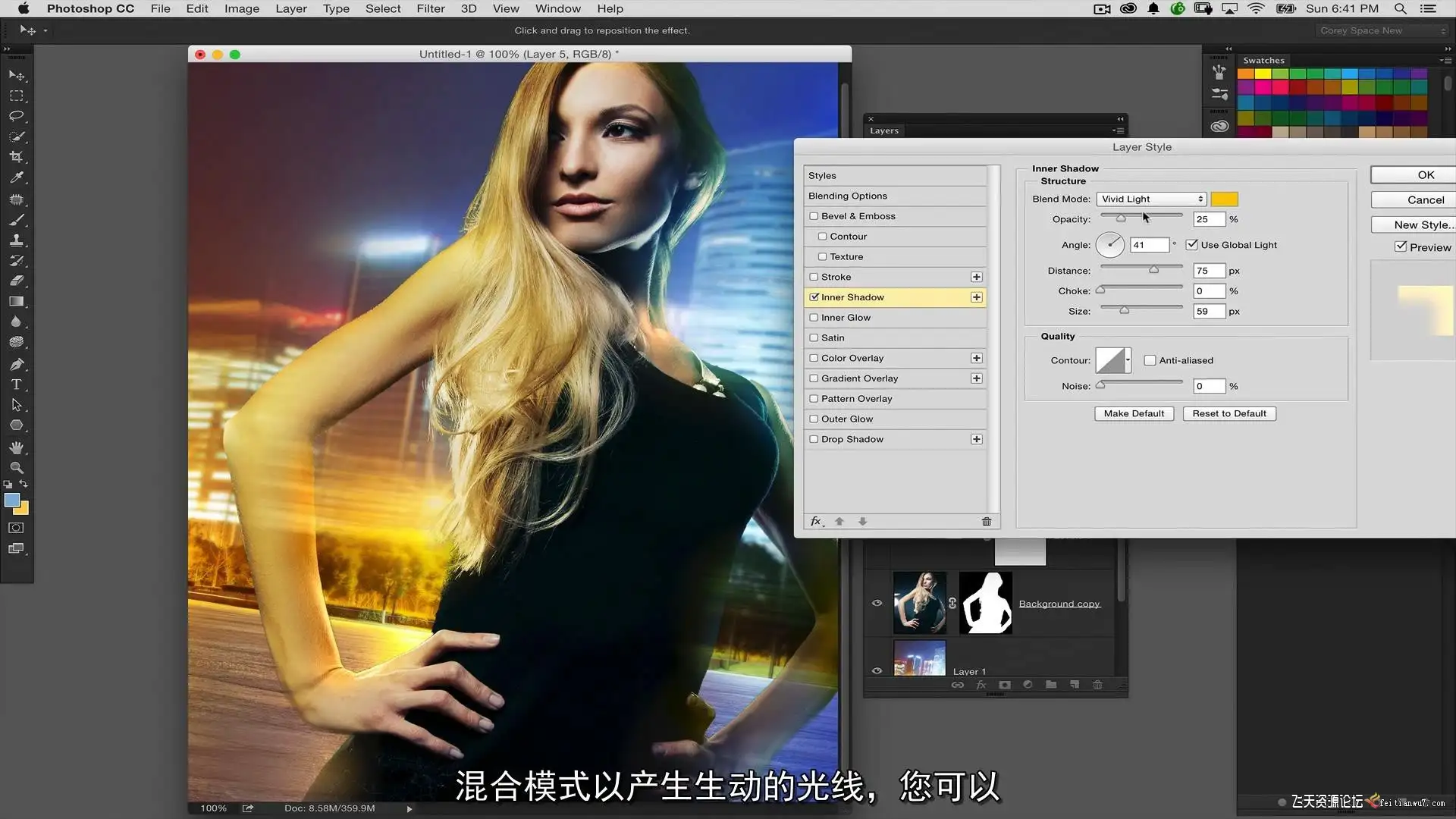
Task: Click the delete effect trash icon
Action: tap(987, 522)
